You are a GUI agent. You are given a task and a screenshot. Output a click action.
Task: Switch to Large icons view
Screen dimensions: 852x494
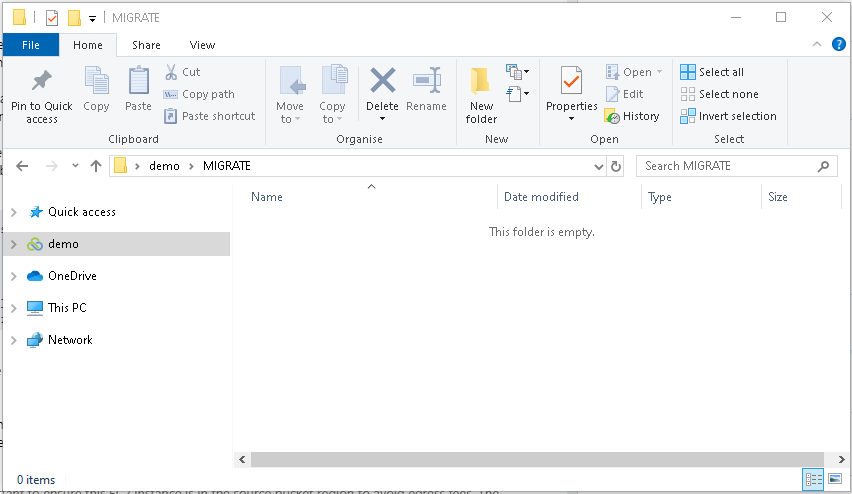[835, 479]
